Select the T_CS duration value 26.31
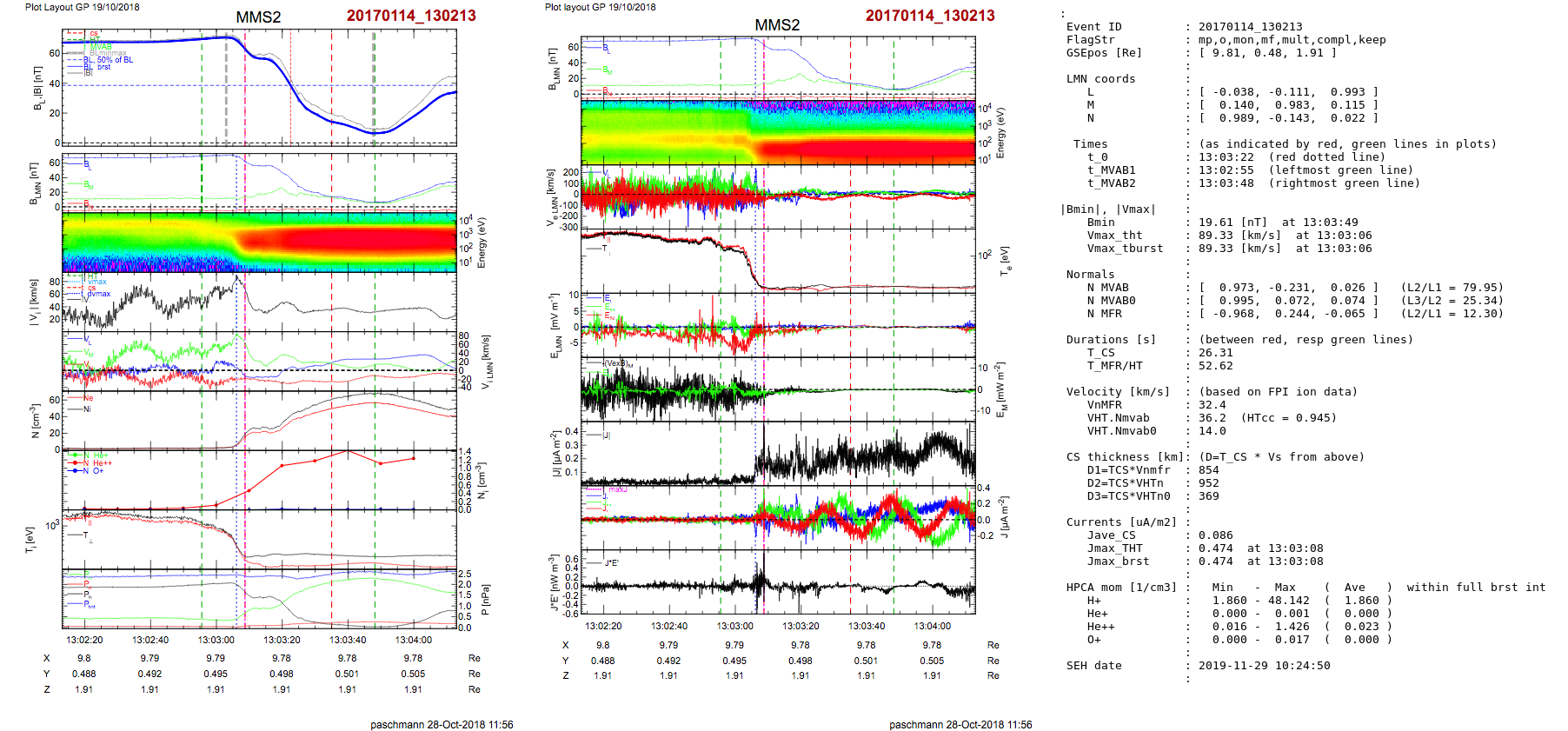The image size is (1568, 731). click(x=1215, y=353)
